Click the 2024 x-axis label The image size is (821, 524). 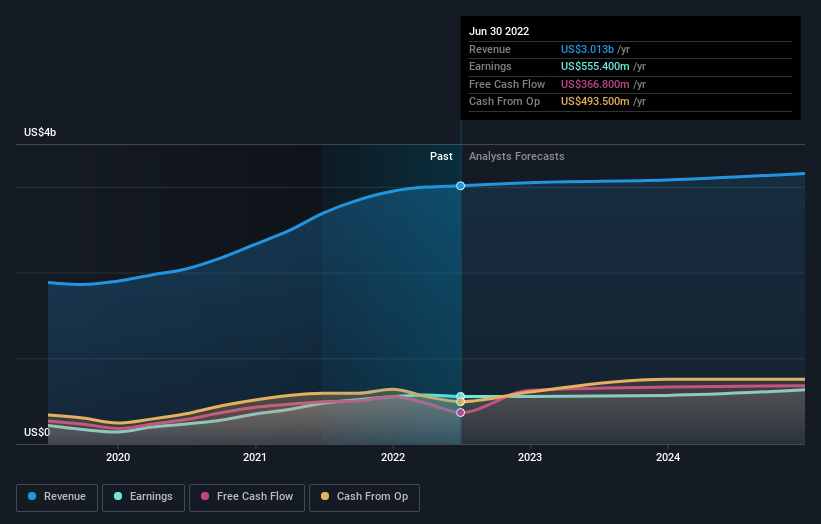[x=668, y=457]
